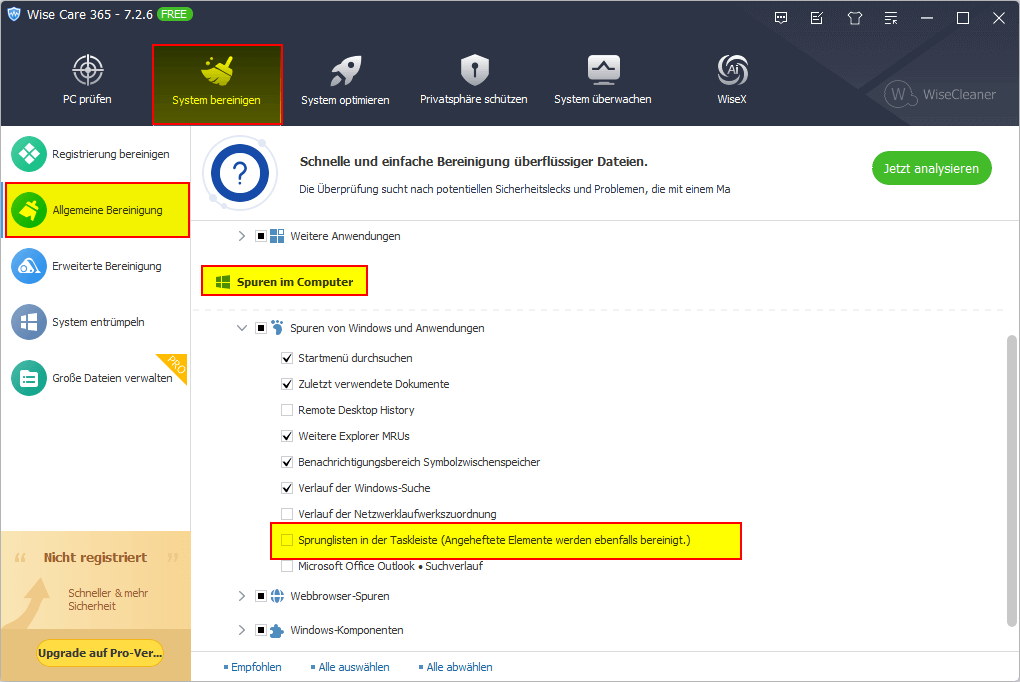Click the vertical scrollbar of the list
The height and width of the screenshot is (682, 1020).
[1011, 482]
